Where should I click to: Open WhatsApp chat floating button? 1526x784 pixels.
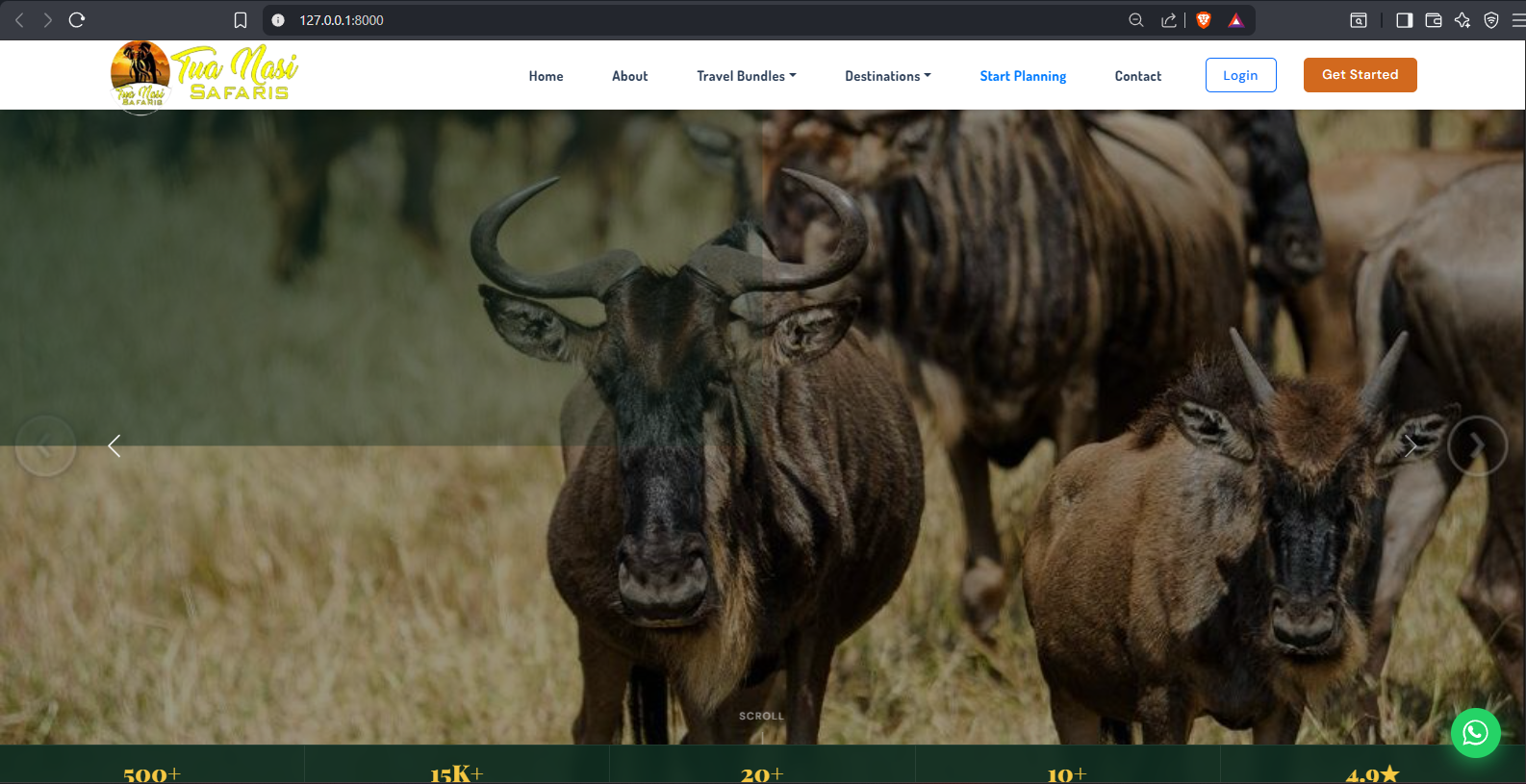tap(1475, 733)
